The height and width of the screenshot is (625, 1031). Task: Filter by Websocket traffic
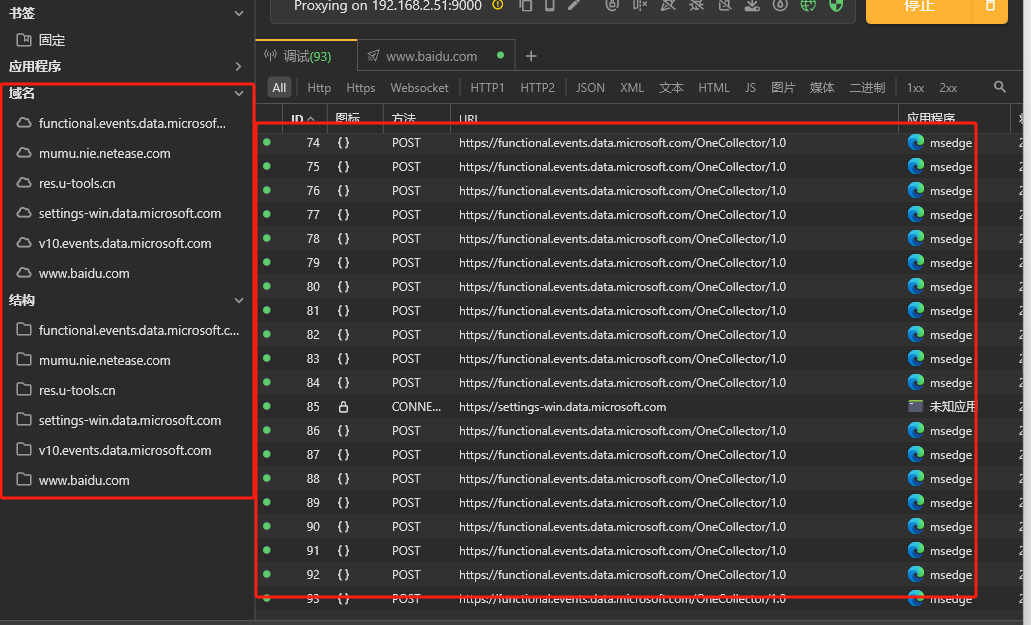[x=420, y=87]
